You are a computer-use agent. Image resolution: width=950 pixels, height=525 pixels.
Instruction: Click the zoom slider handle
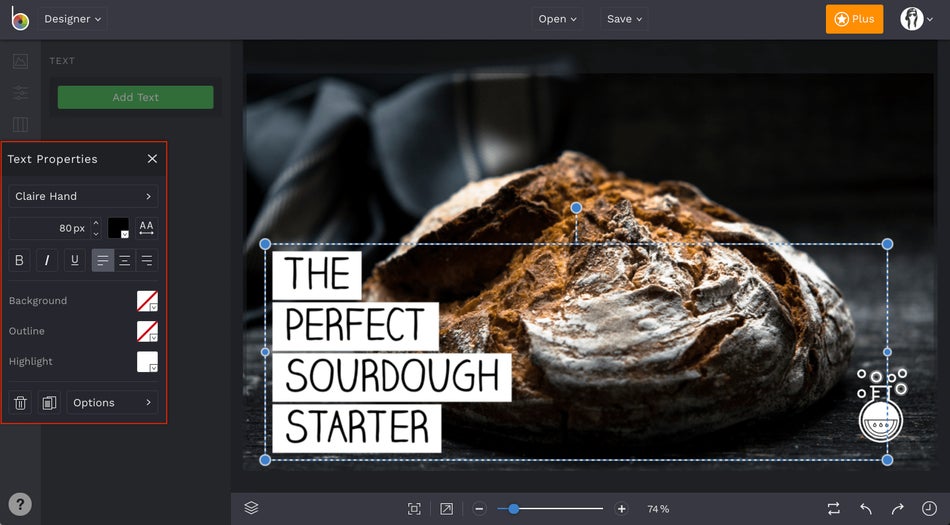click(x=514, y=509)
